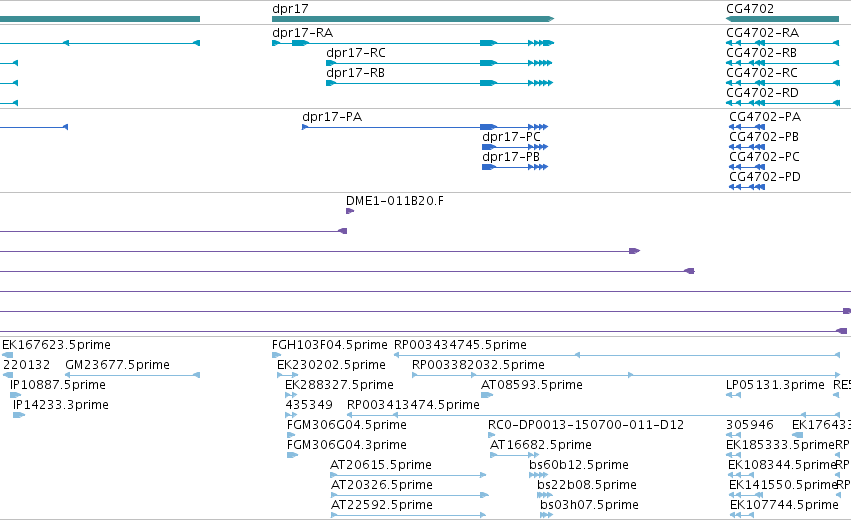Select the dpr17 gene bar
This screenshot has height=520, width=851.
pyautogui.click(x=413, y=19)
